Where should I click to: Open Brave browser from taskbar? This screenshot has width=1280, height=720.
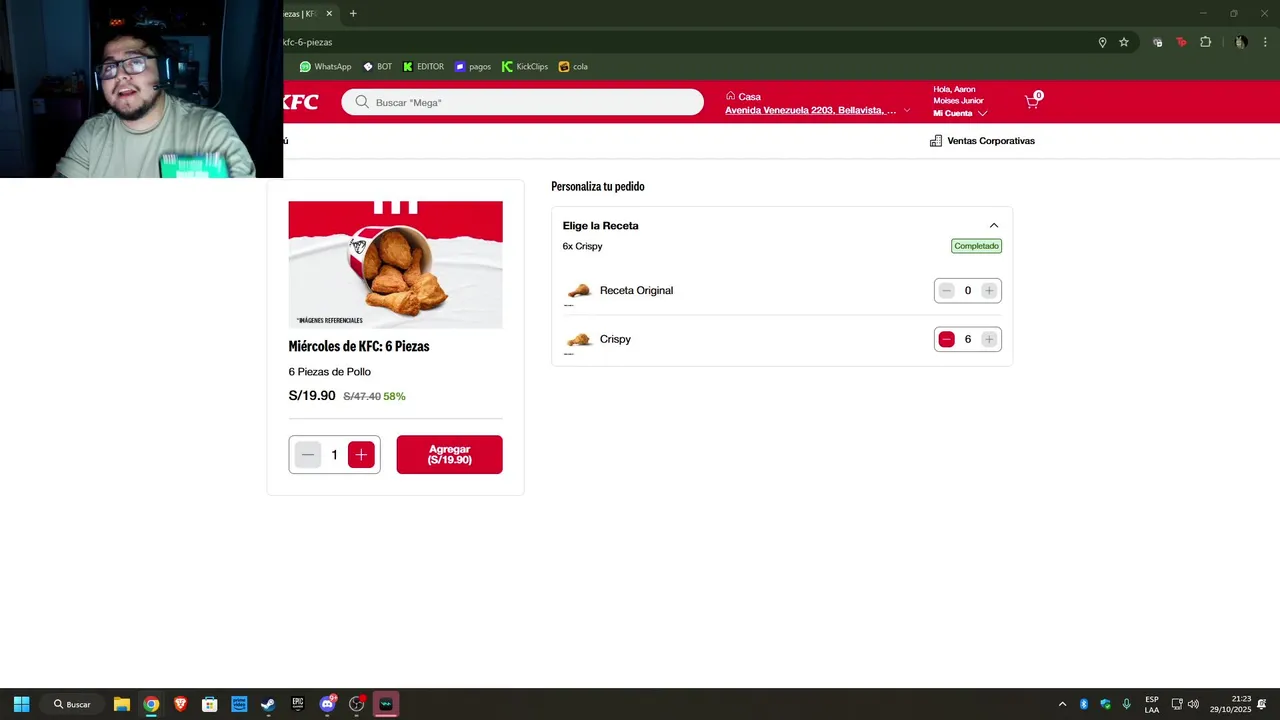(x=180, y=704)
